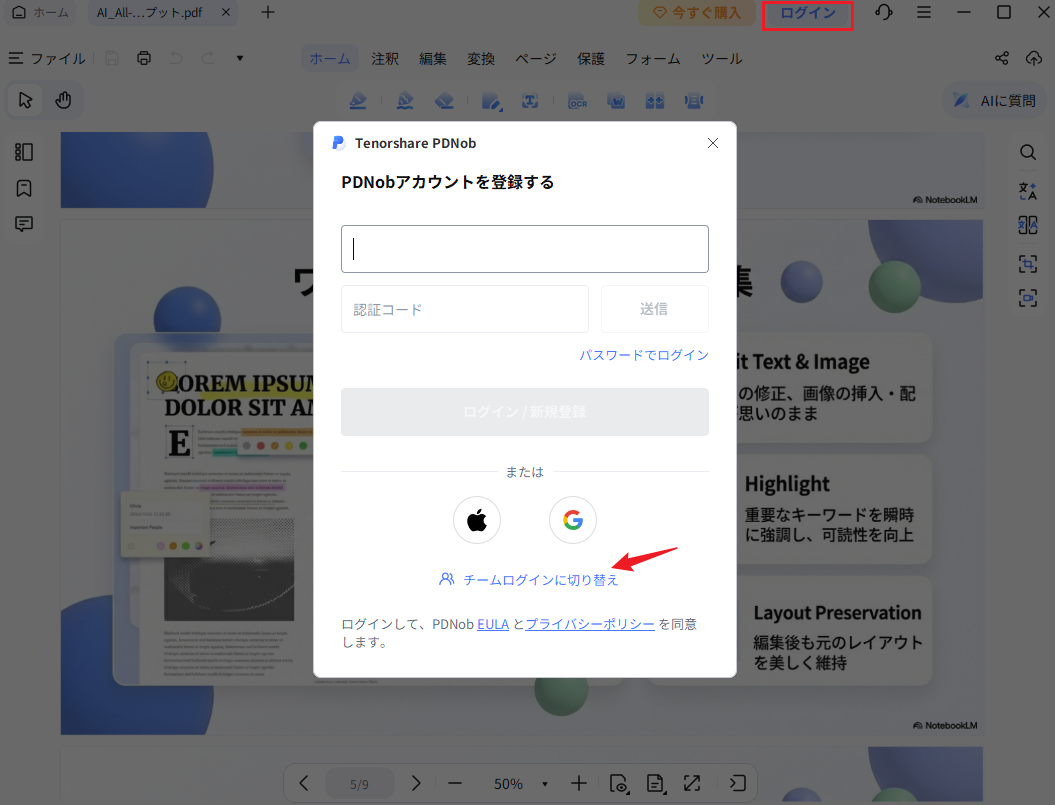Switch to the フォーム tab
This screenshot has height=805, width=1055.
pyautogui.click(x=653, y=59)
